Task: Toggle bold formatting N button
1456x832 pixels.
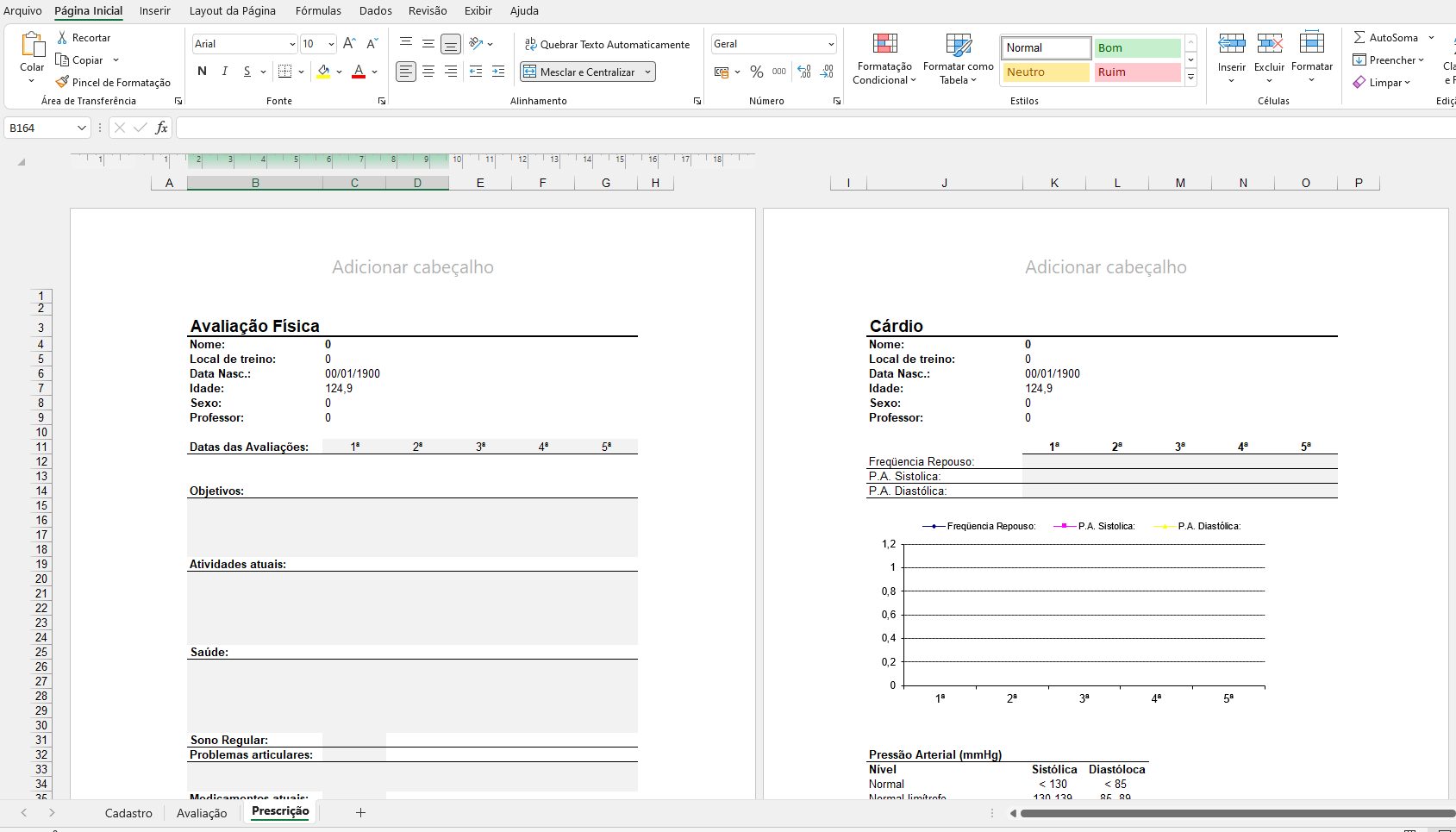Action: click(x=202, y=72)
